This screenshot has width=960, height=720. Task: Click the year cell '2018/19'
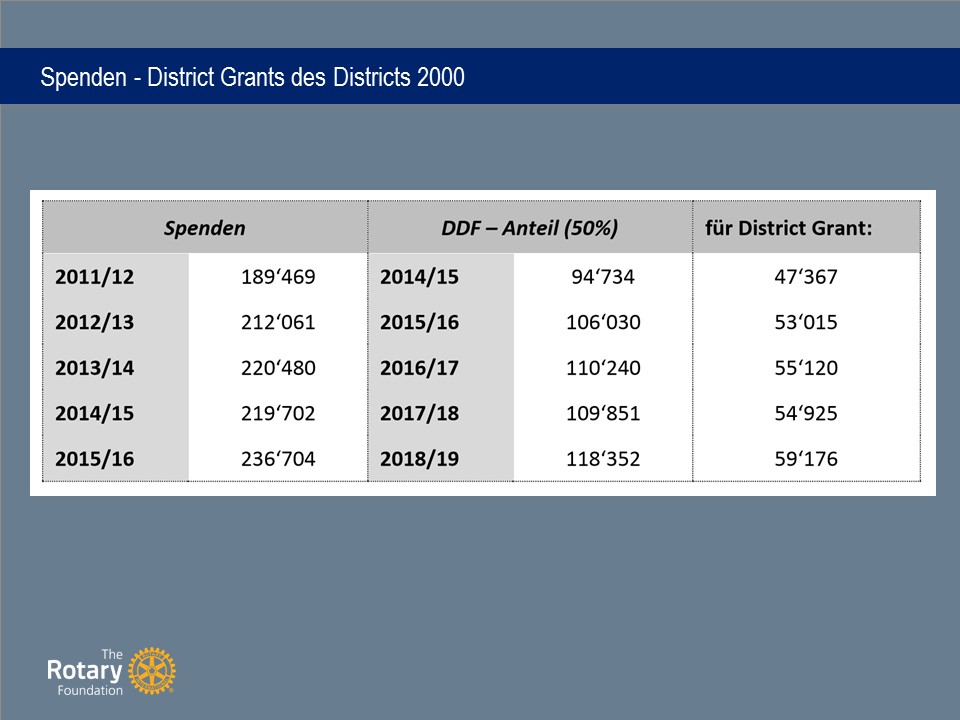click(419, 459)
